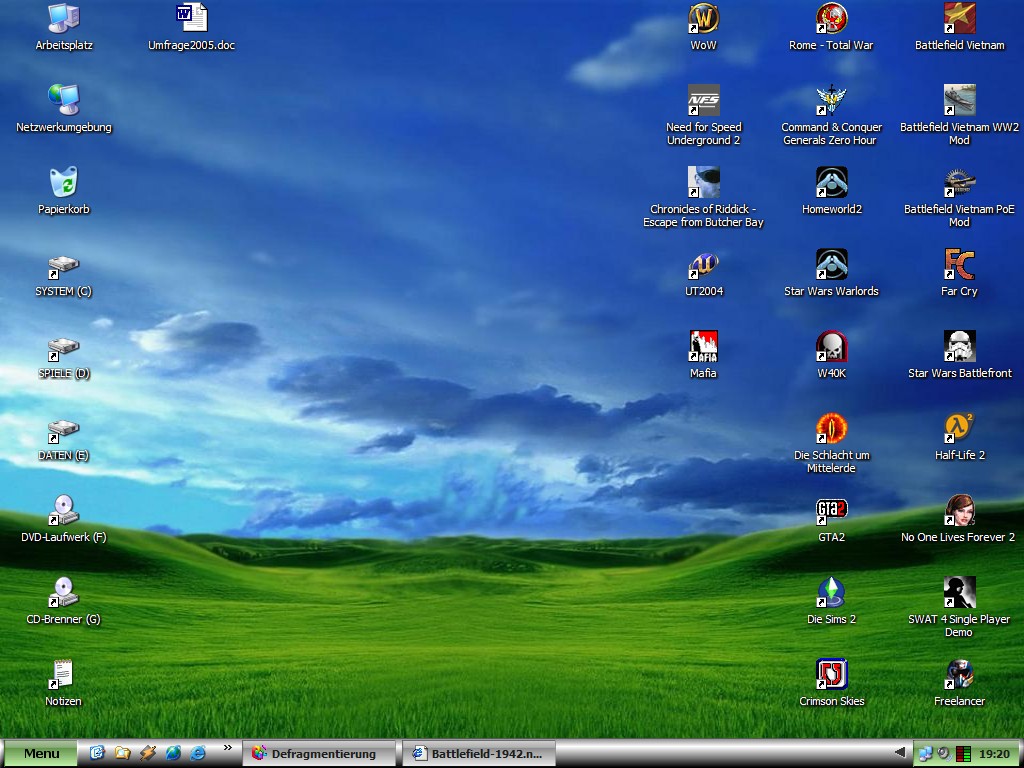Expand hidden tray icons arrow
Viewport: 1024px width, 768px height.
(x=900, y=753)
